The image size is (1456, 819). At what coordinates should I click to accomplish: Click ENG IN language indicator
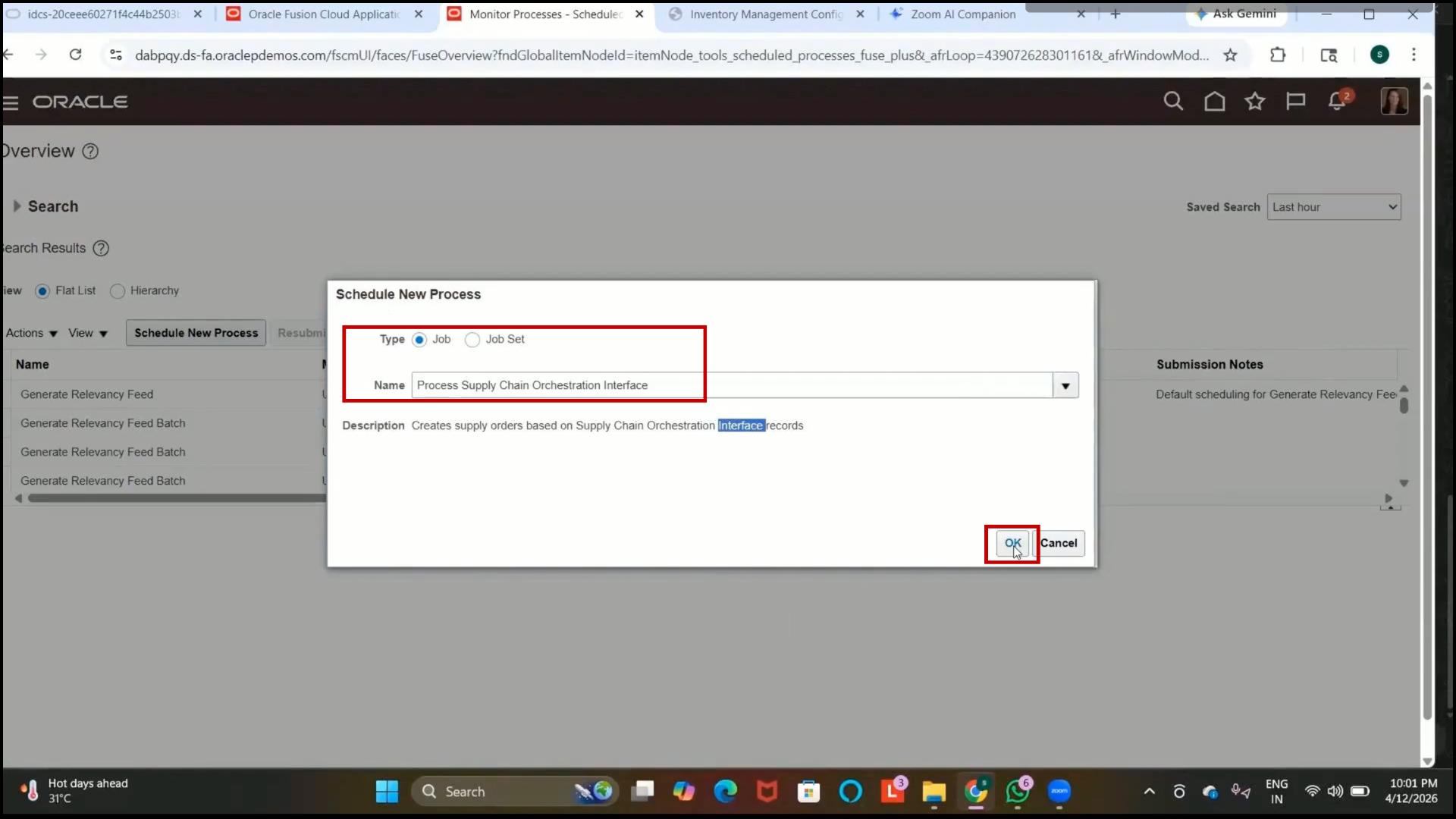[x=1276, y=791]
